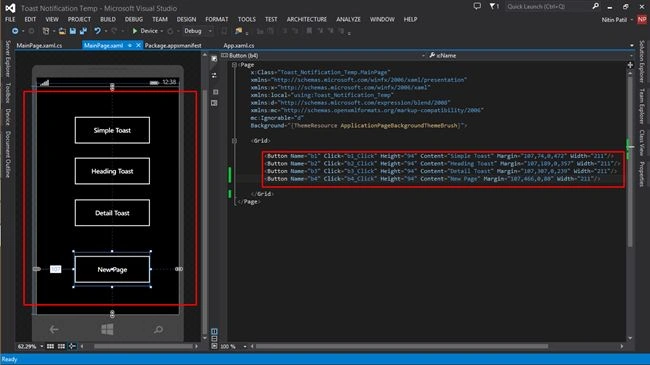Open the TEST menu
Screen dimensions: 650x365
click(x=271, y=19)
